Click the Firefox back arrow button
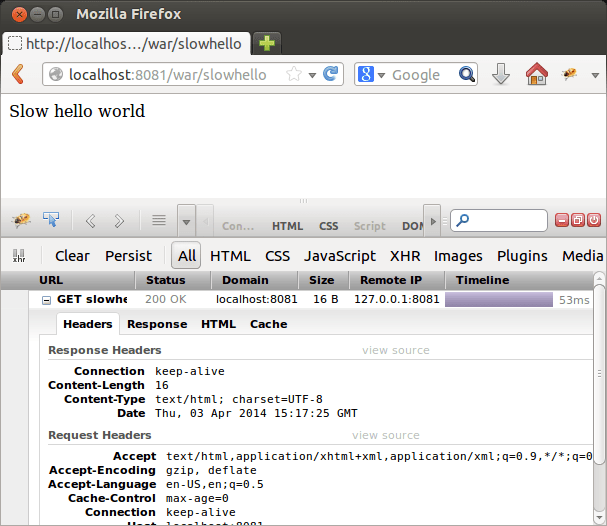 (x=17, y=74)
